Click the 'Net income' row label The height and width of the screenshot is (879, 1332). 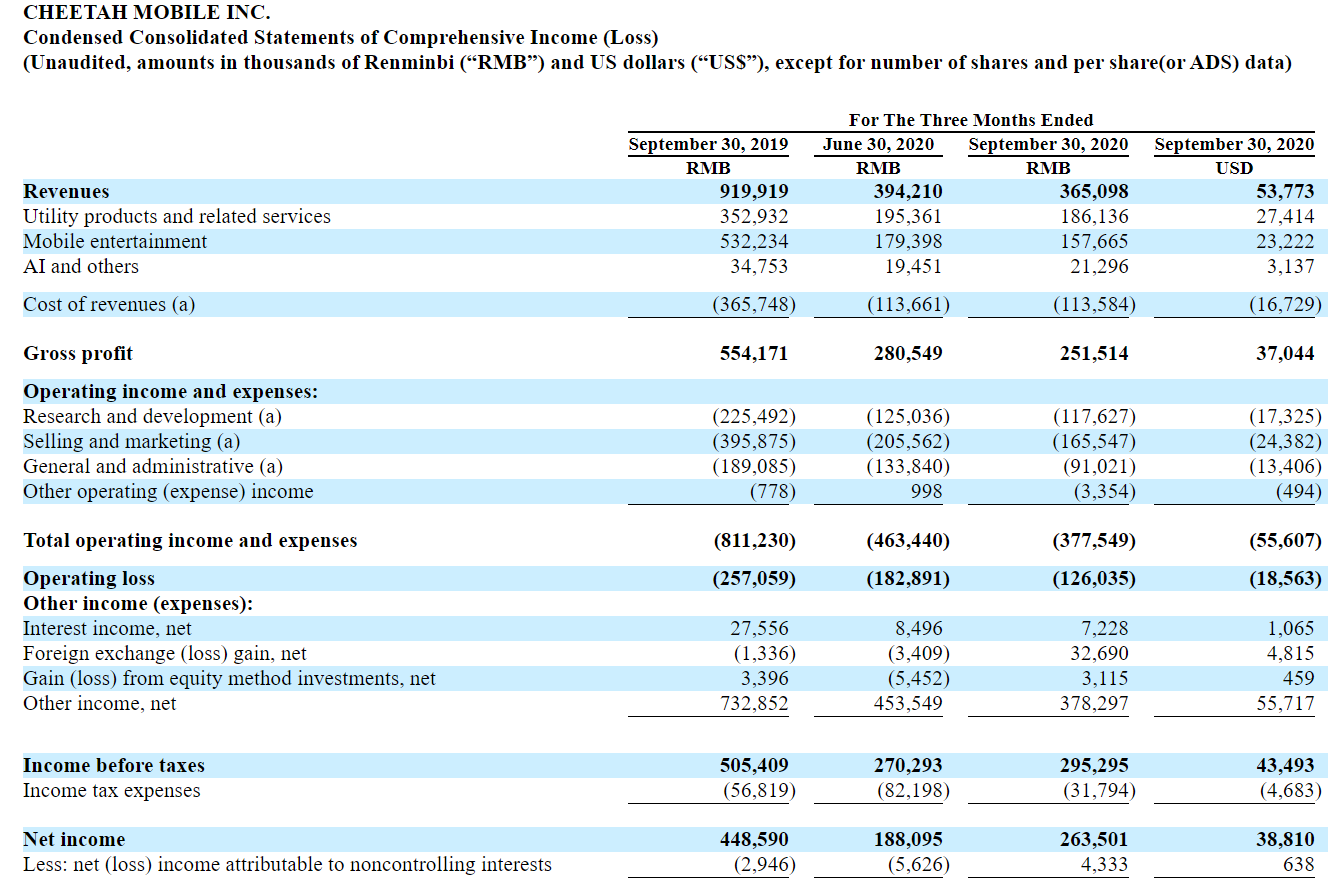point(74,839)
